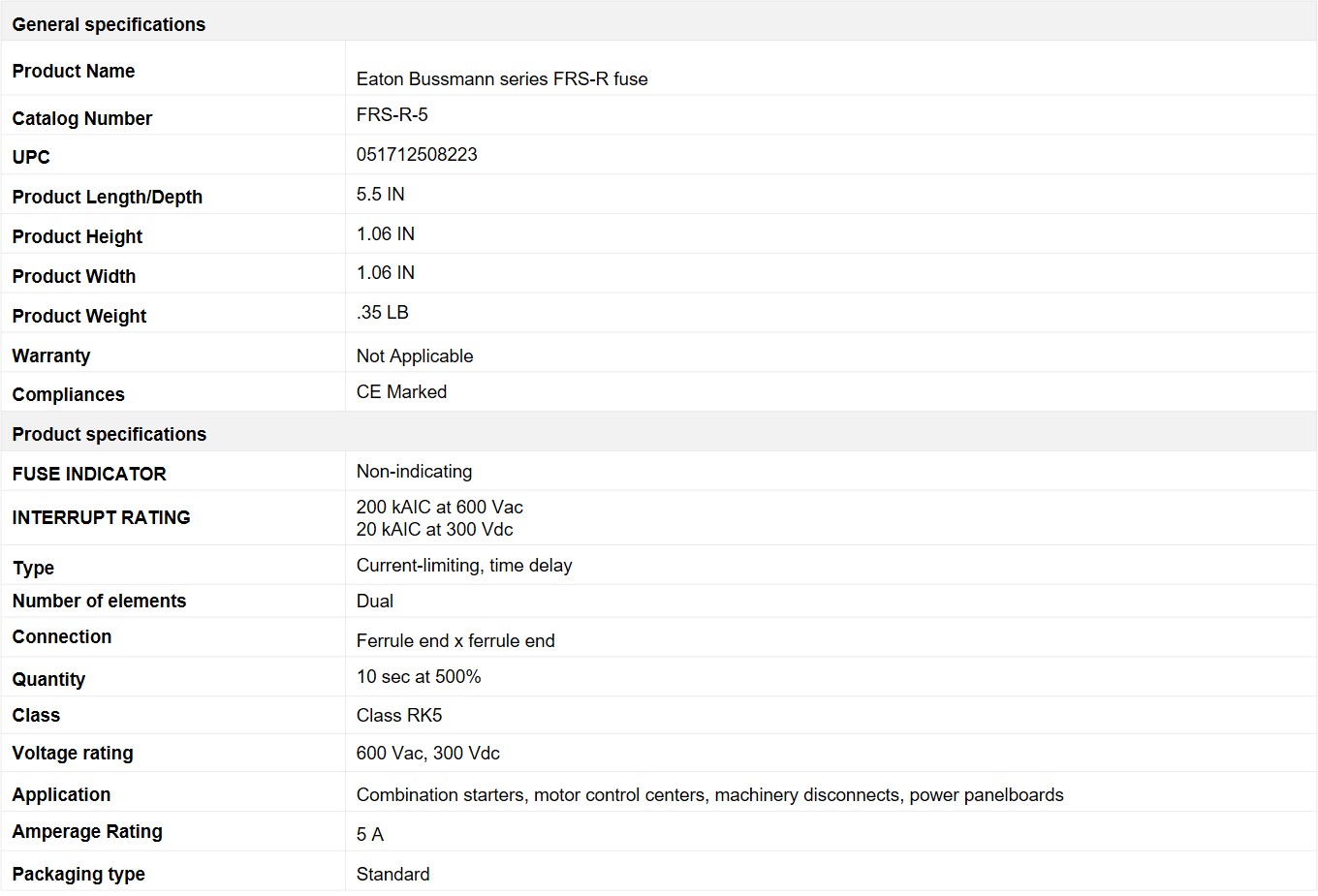Click the 'FRS-R-5' catalog number value
The height and width of the screenshot is (896, 1318).
[392, 114]
